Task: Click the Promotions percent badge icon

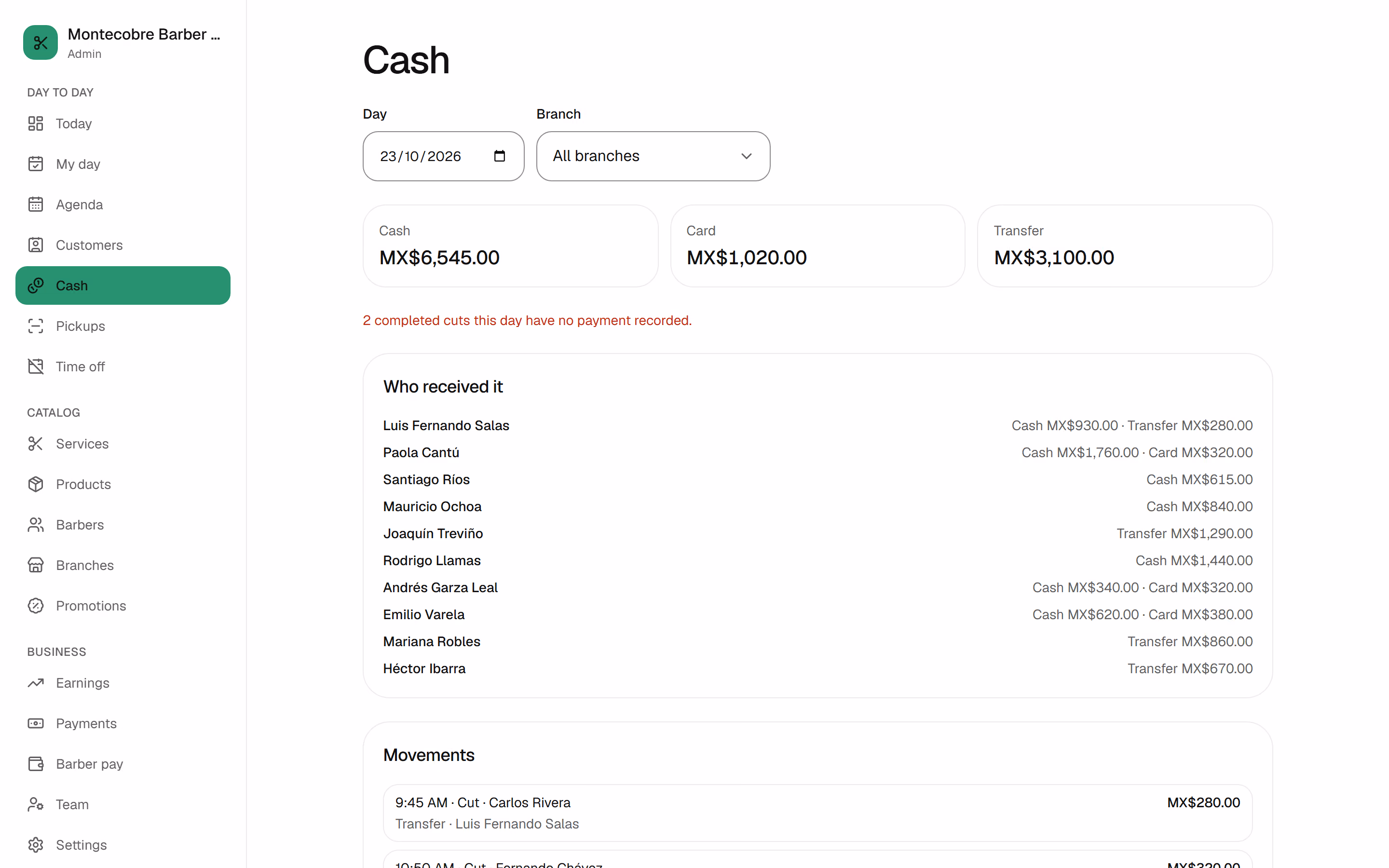Action: point(36,606)
